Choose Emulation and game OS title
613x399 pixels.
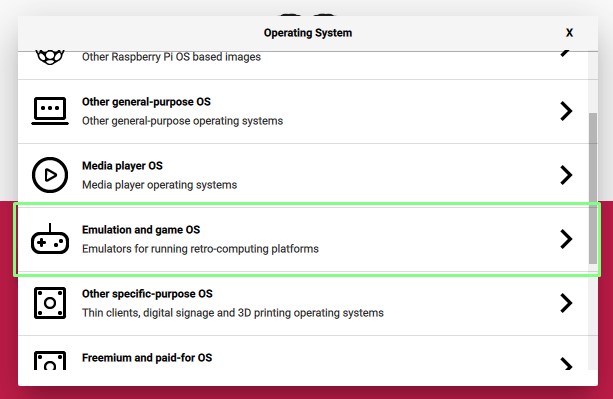(141, 230)
